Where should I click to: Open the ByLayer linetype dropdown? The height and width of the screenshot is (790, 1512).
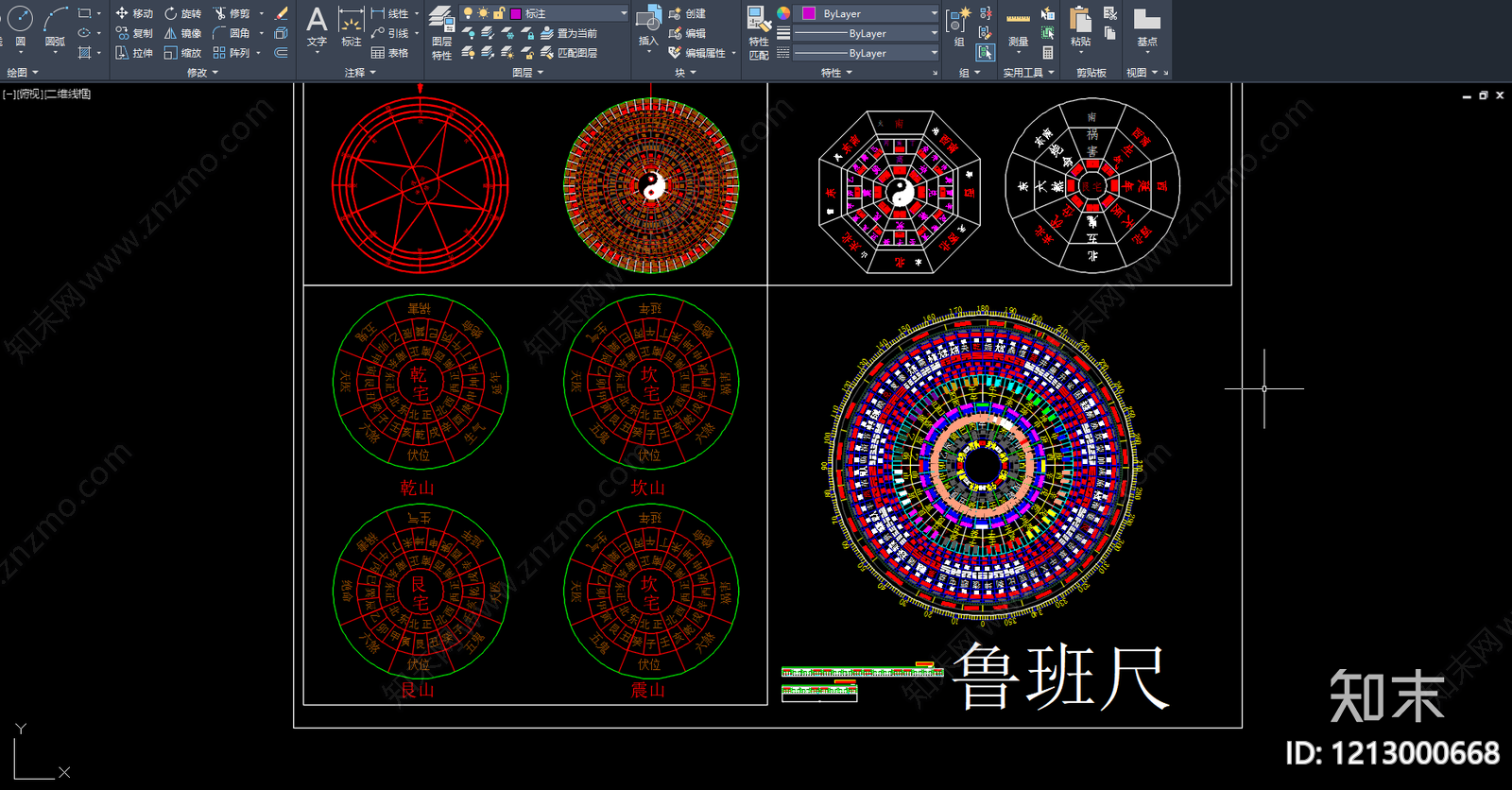(934, 53)
